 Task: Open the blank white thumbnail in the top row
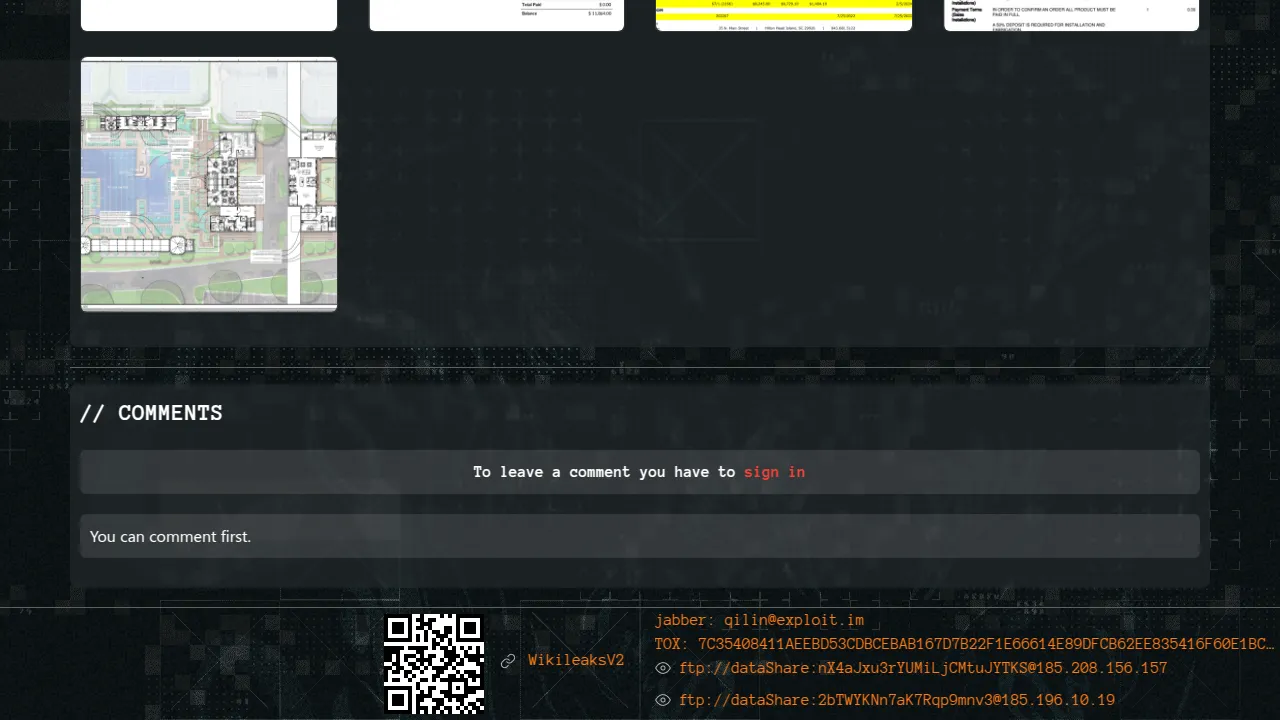tap(209, 14)
